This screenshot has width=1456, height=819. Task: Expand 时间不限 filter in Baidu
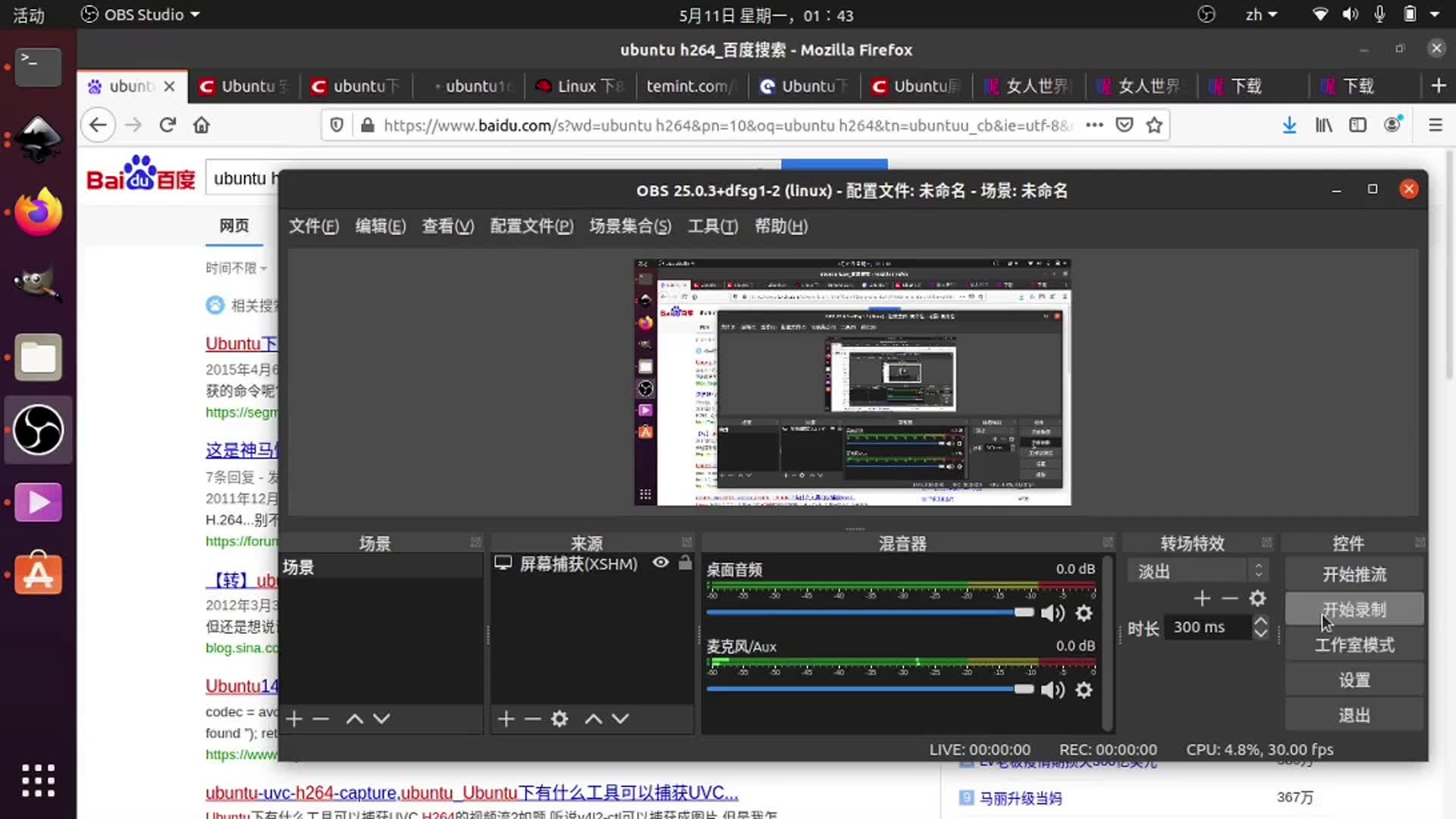coord(236,268)
